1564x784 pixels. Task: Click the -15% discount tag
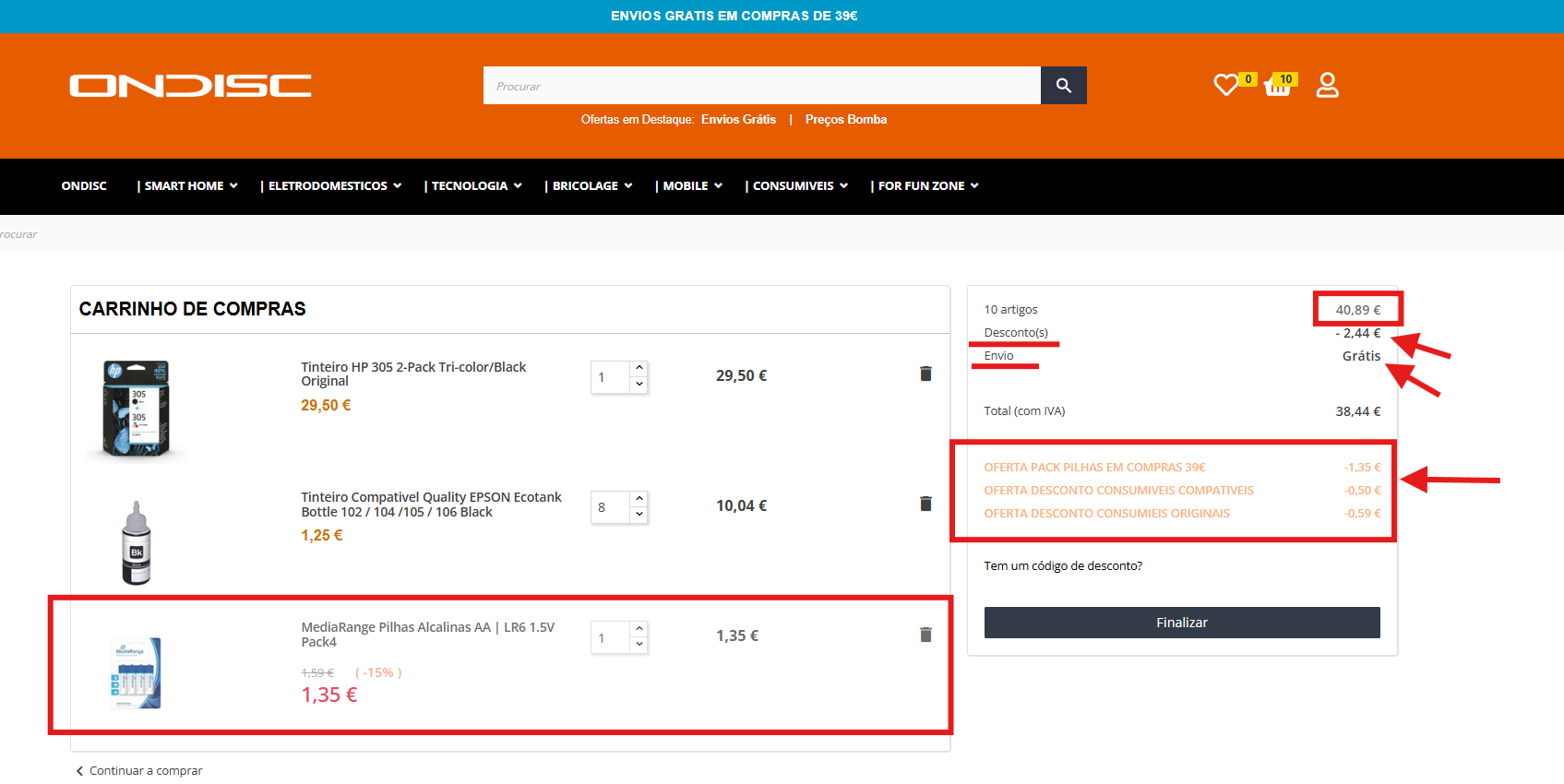click(378, 673)
